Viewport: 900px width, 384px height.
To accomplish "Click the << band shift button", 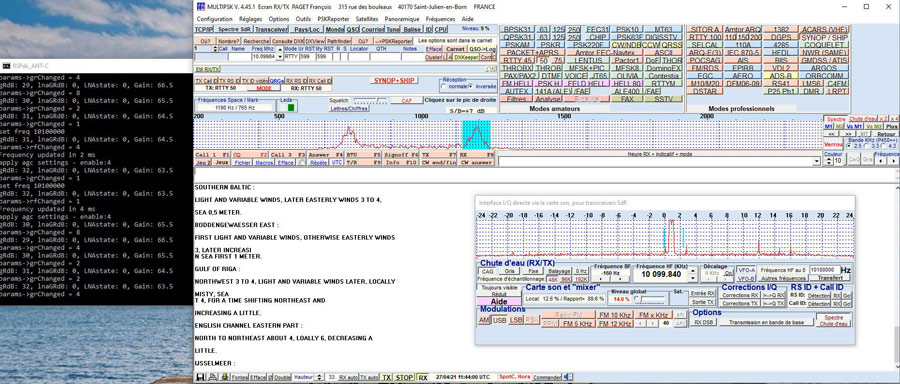I will [831, 133].
